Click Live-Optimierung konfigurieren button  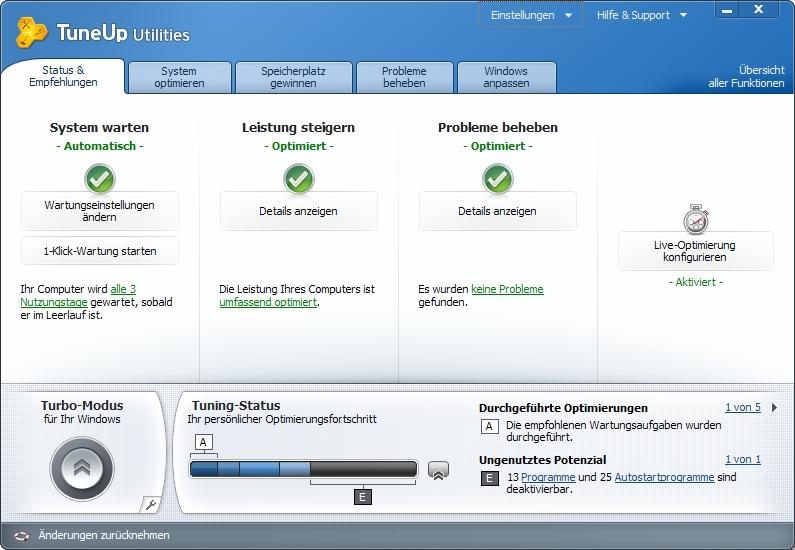696,251
